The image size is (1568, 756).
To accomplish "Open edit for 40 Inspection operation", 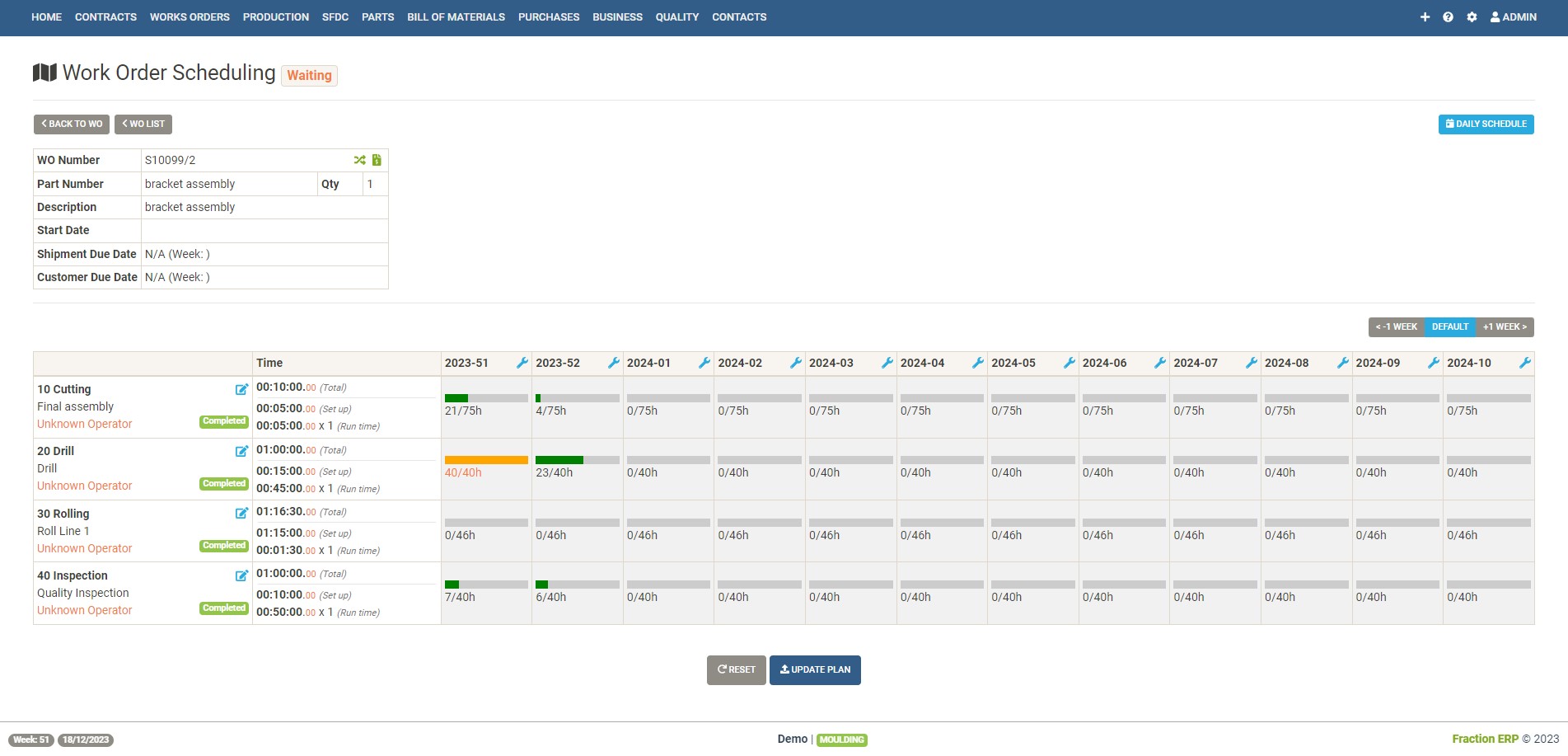I will [241, 575].
